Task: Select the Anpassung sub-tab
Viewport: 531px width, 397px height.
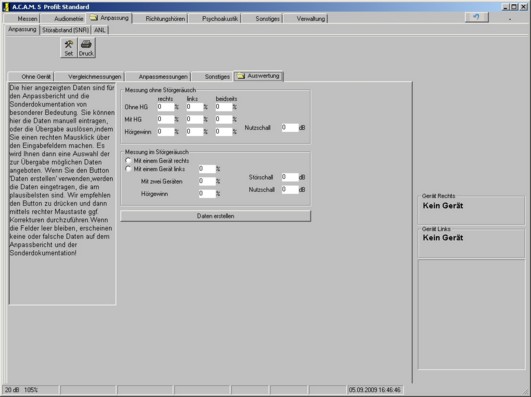Action: (x=22, y=29)
